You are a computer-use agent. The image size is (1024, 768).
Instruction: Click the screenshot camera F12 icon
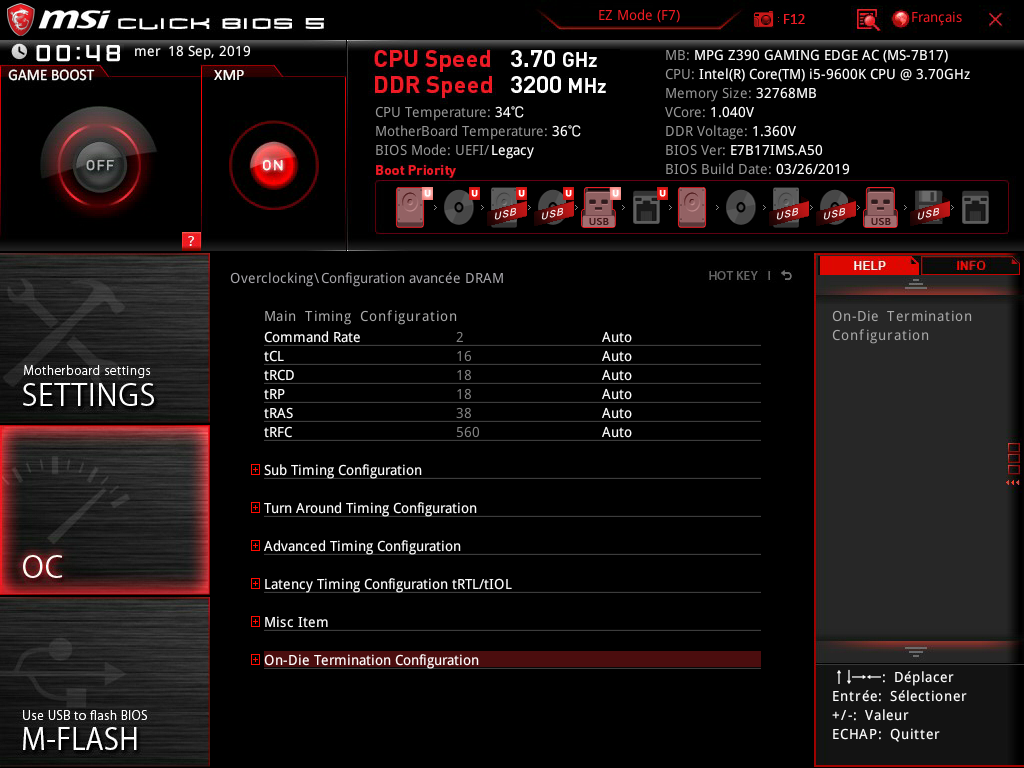click(763, 19)
